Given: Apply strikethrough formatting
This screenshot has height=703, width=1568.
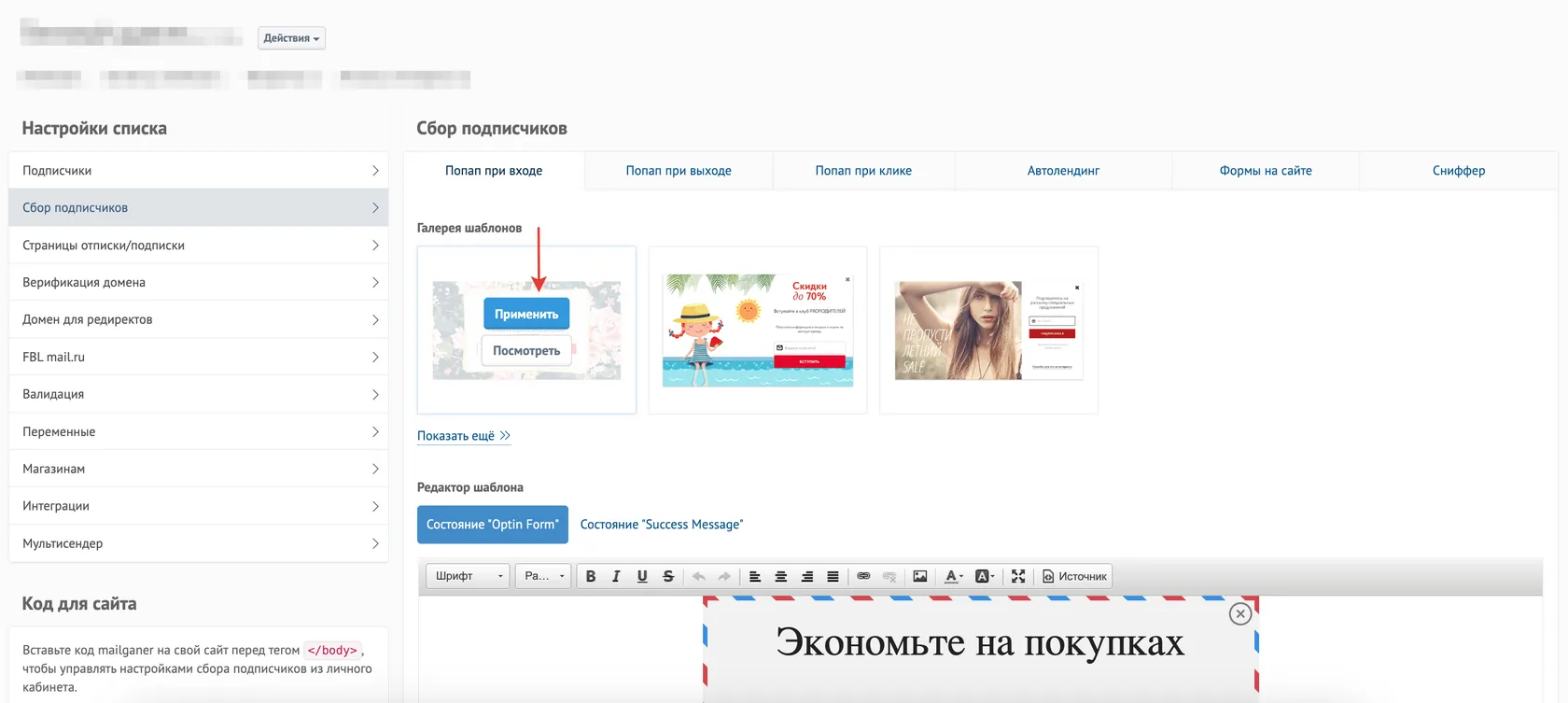Looking at the screenshot, I should coord(668,576).
